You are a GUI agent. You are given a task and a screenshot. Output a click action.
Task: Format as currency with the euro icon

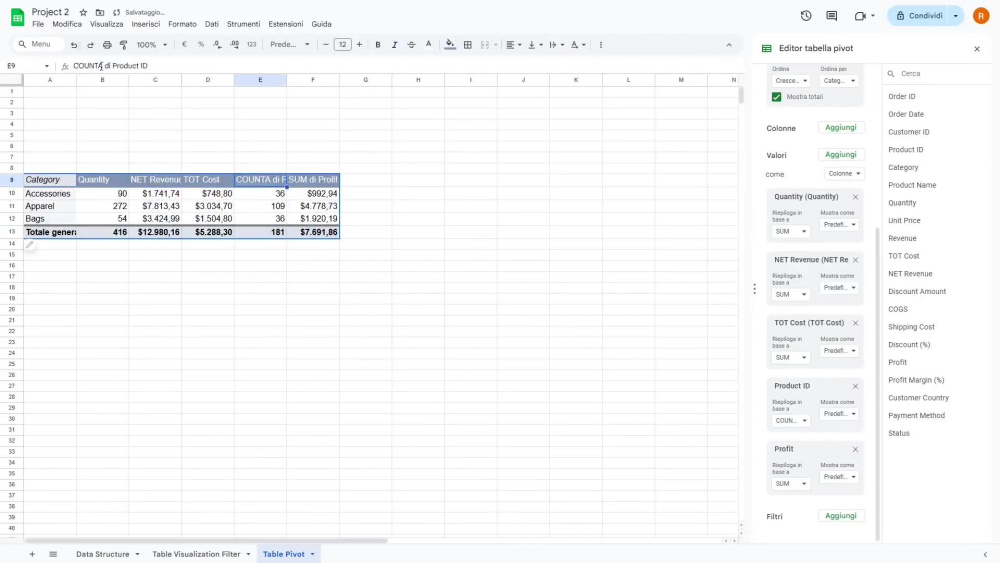pyautogui.click(x=184, y=45)
